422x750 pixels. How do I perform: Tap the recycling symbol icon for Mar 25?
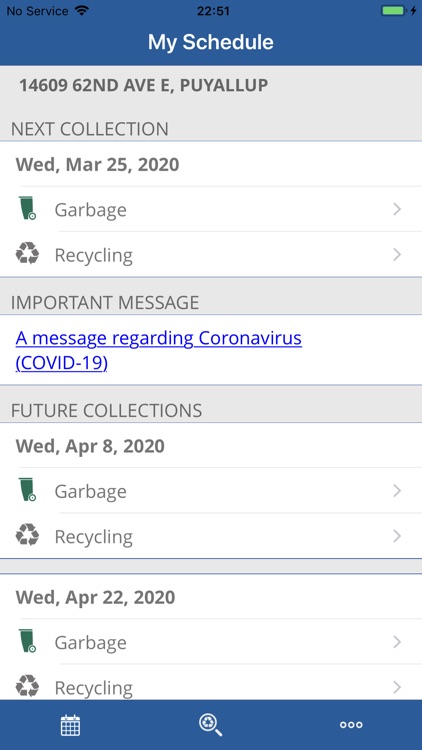27,253
